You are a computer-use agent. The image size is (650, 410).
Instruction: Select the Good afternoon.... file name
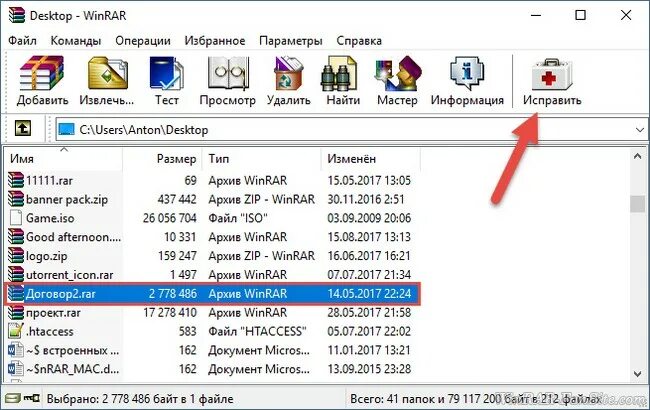pyautogui.click(x=73, y=237)
